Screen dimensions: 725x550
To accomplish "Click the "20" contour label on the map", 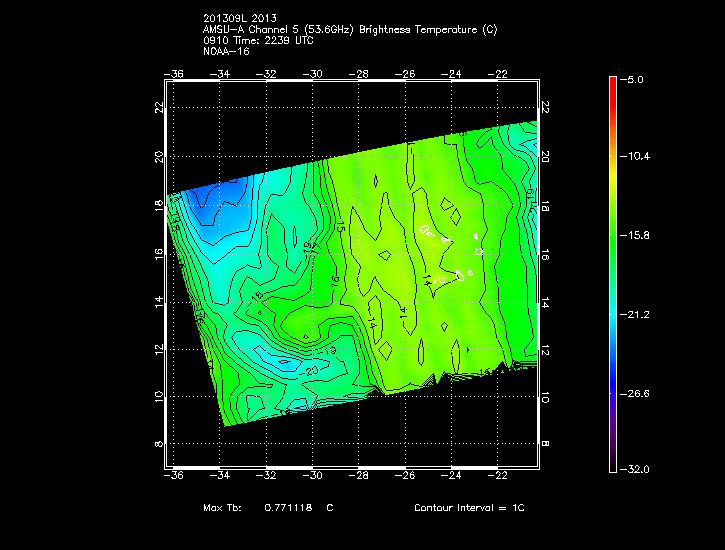I will click(x=310, y=370).
